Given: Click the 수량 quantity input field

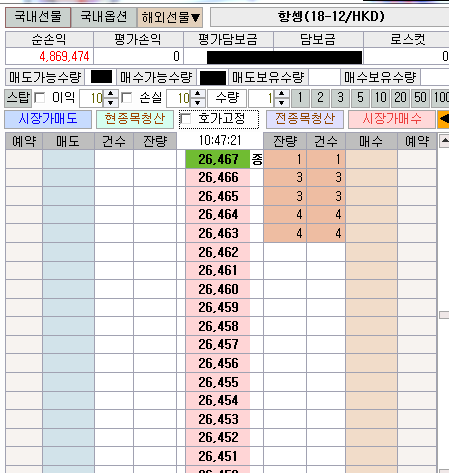Looking at the screenshot, I should point(262,98).
